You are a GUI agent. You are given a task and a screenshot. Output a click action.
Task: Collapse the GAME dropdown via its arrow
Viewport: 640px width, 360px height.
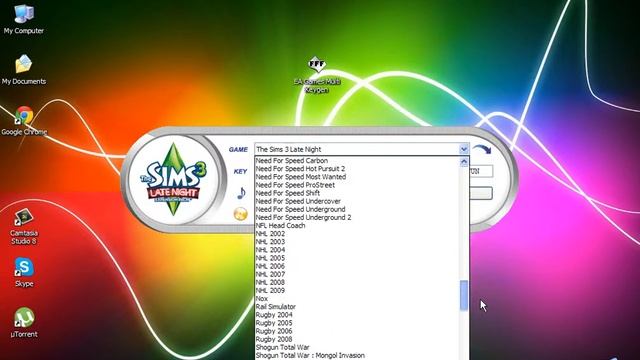coord(464,149)
